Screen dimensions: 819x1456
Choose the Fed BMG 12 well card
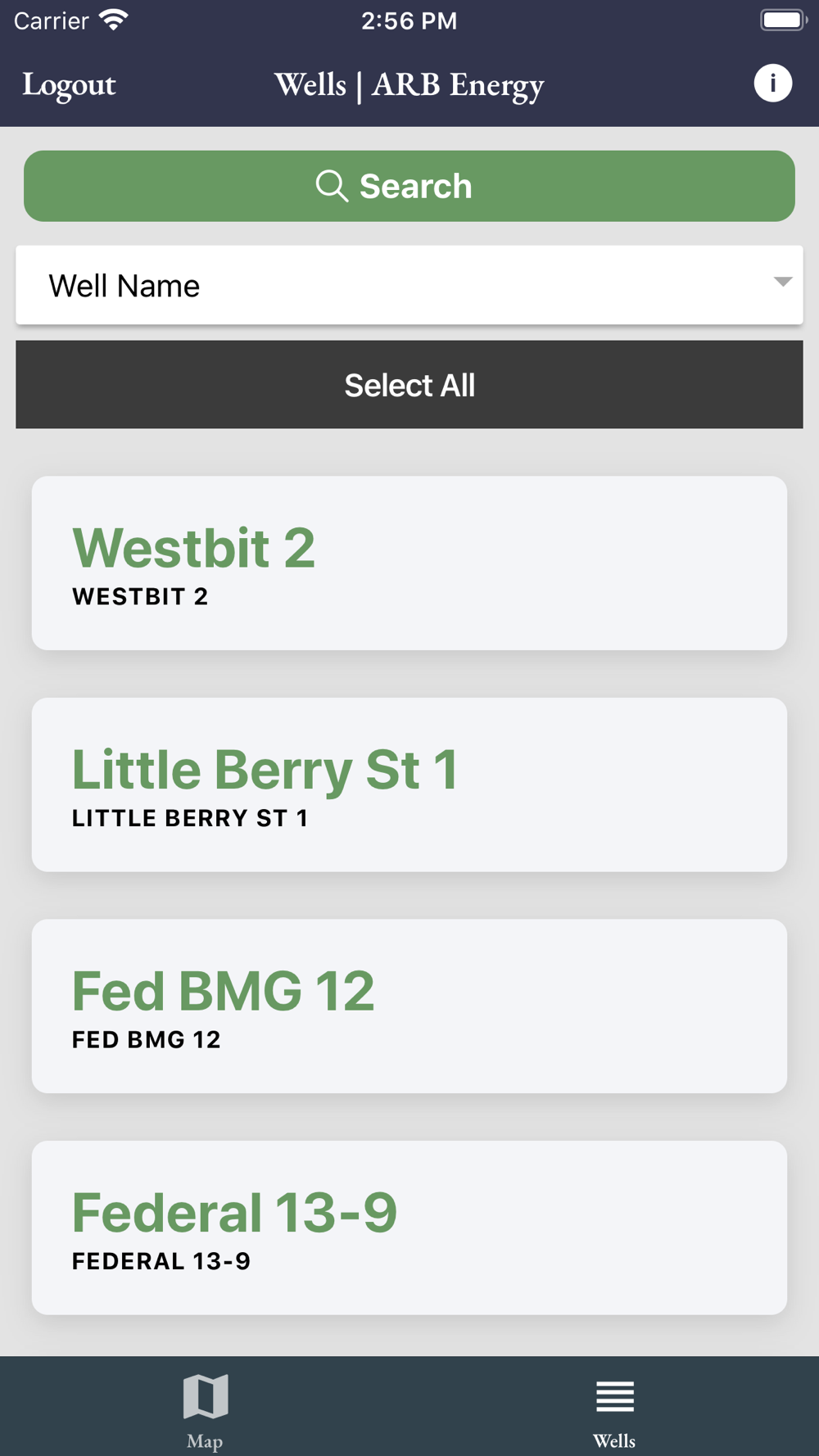(409, 1006)
